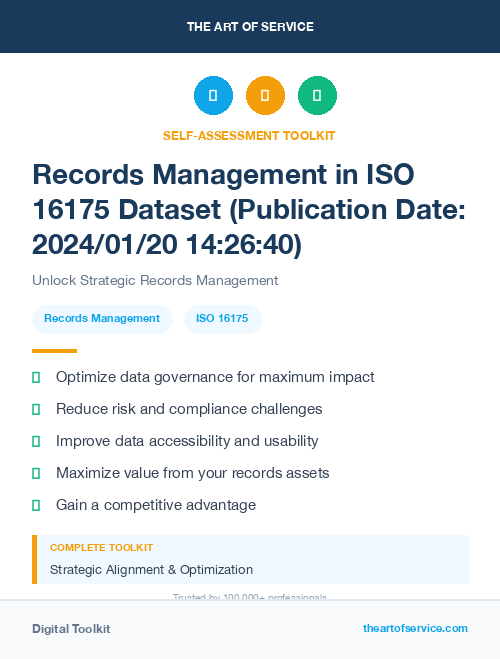Click bullet icon beside Gain a competitive advantage
This screenshot has height=659, width=500.
click(x=36, y=505)
